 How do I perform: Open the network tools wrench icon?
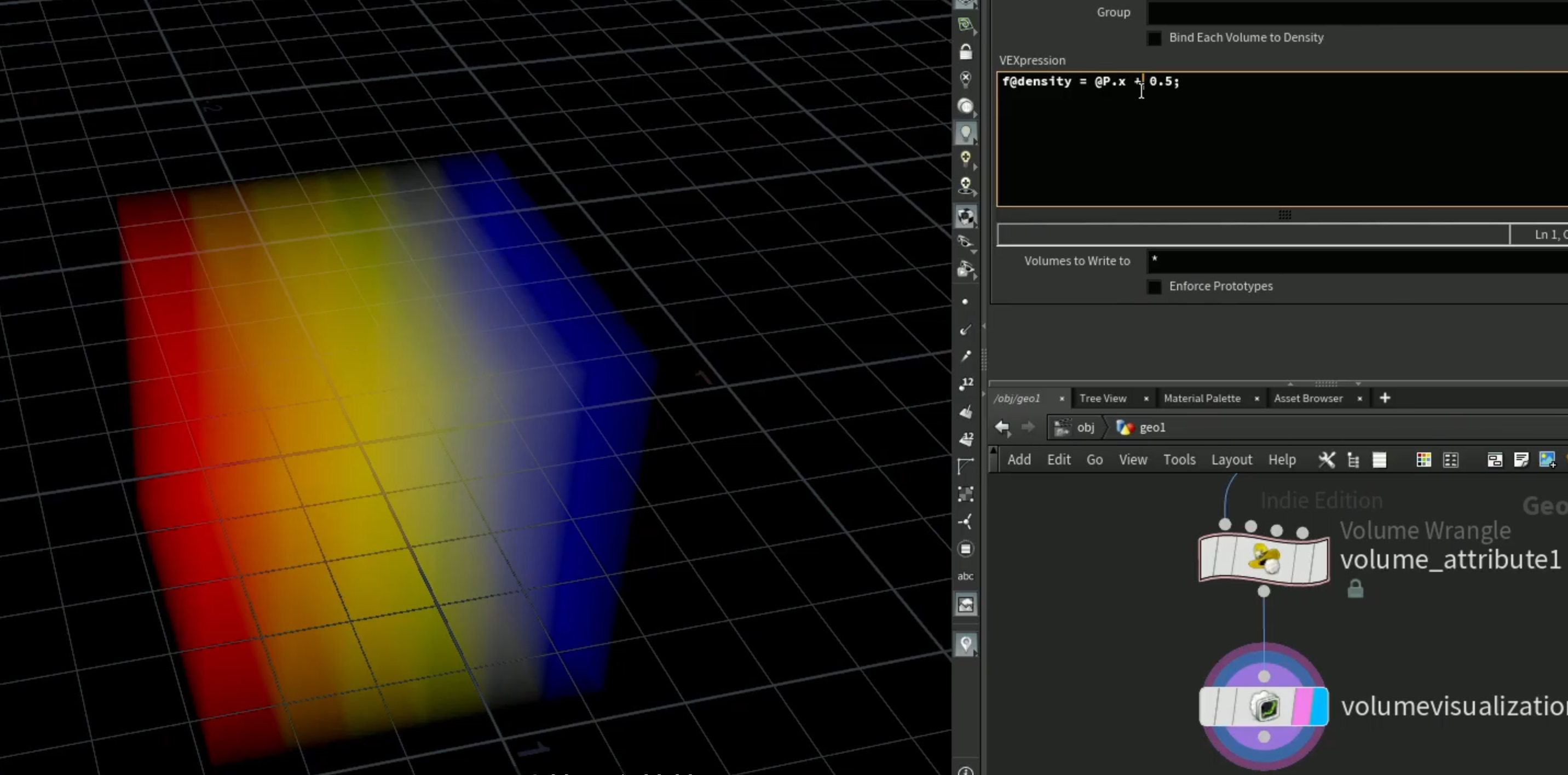coord(1327,460)
